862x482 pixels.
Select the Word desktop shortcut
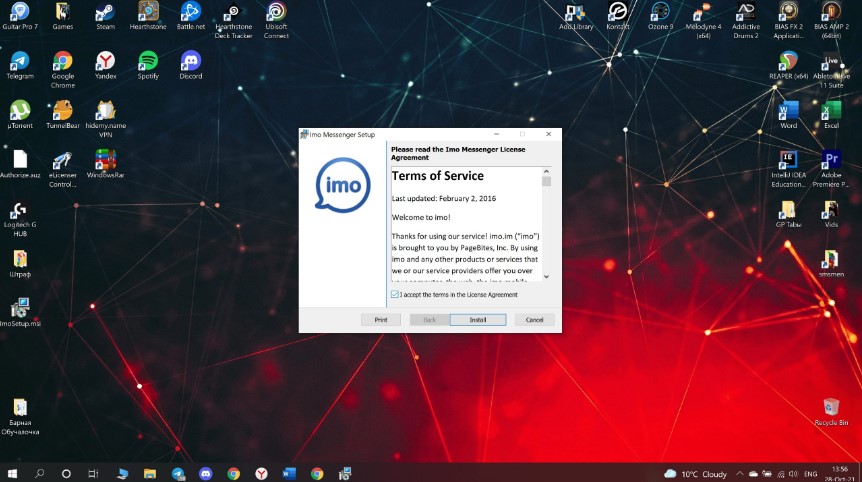click(x=788, y=115)
